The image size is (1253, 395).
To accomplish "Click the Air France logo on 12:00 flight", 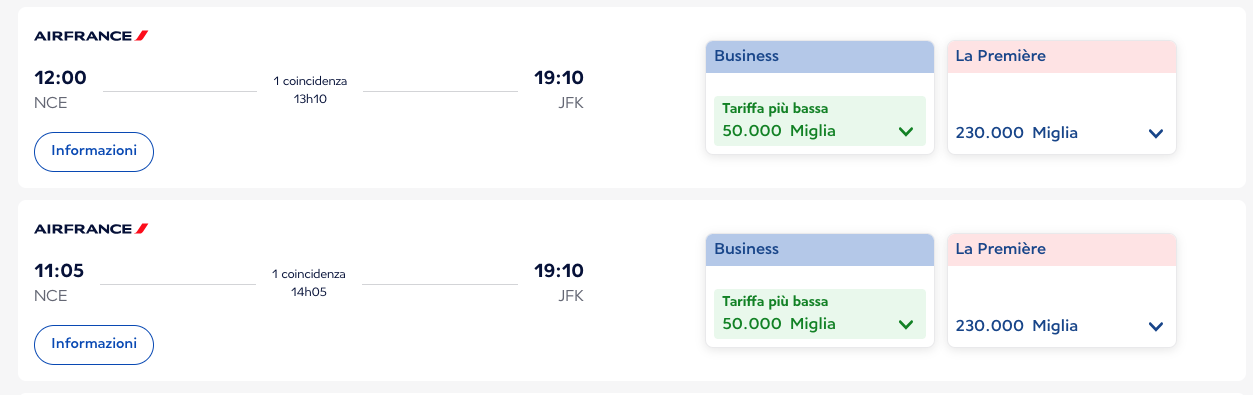I will click(x=91, y=36).
